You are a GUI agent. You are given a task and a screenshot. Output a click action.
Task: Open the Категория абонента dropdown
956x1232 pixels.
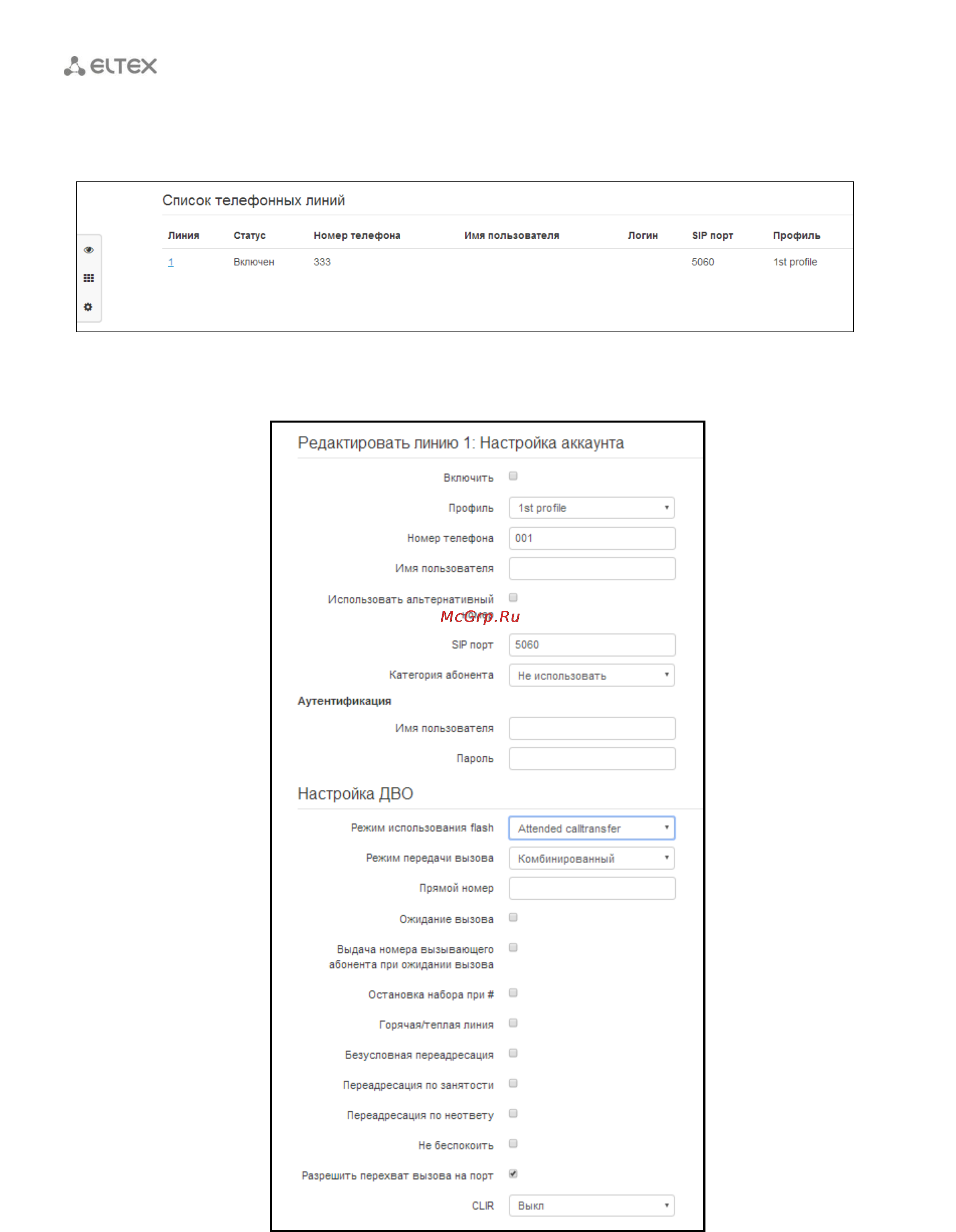(591, 675)
